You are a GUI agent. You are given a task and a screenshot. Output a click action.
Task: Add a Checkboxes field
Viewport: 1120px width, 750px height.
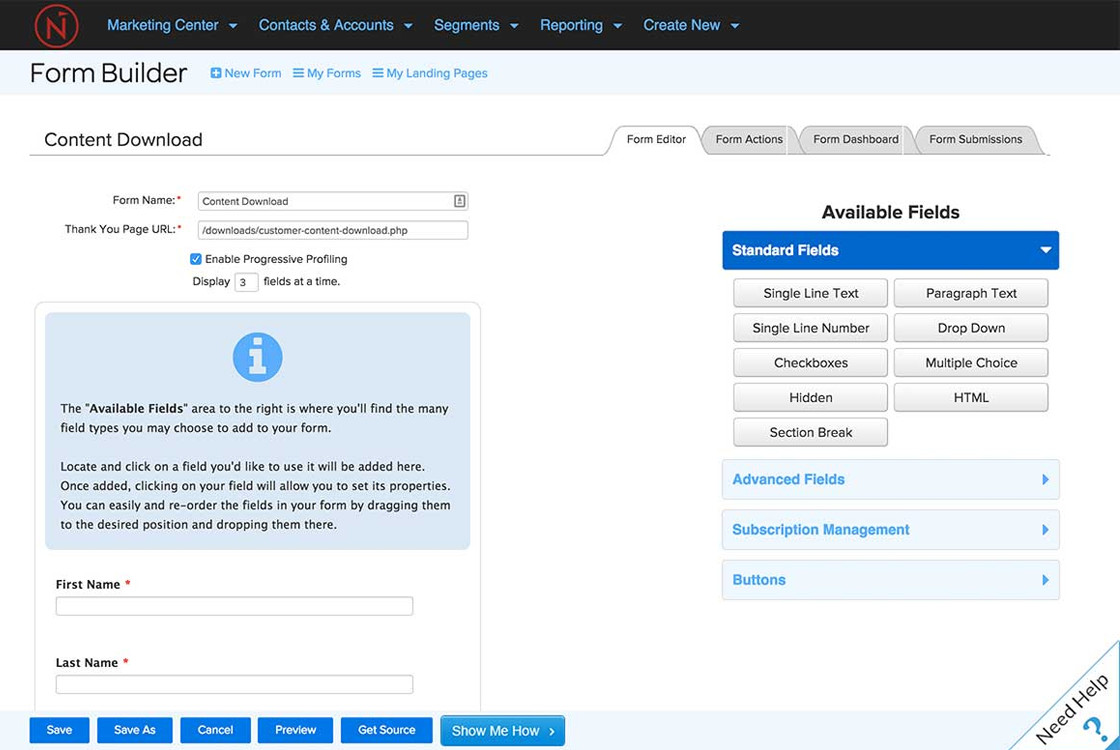coord(811,362)
